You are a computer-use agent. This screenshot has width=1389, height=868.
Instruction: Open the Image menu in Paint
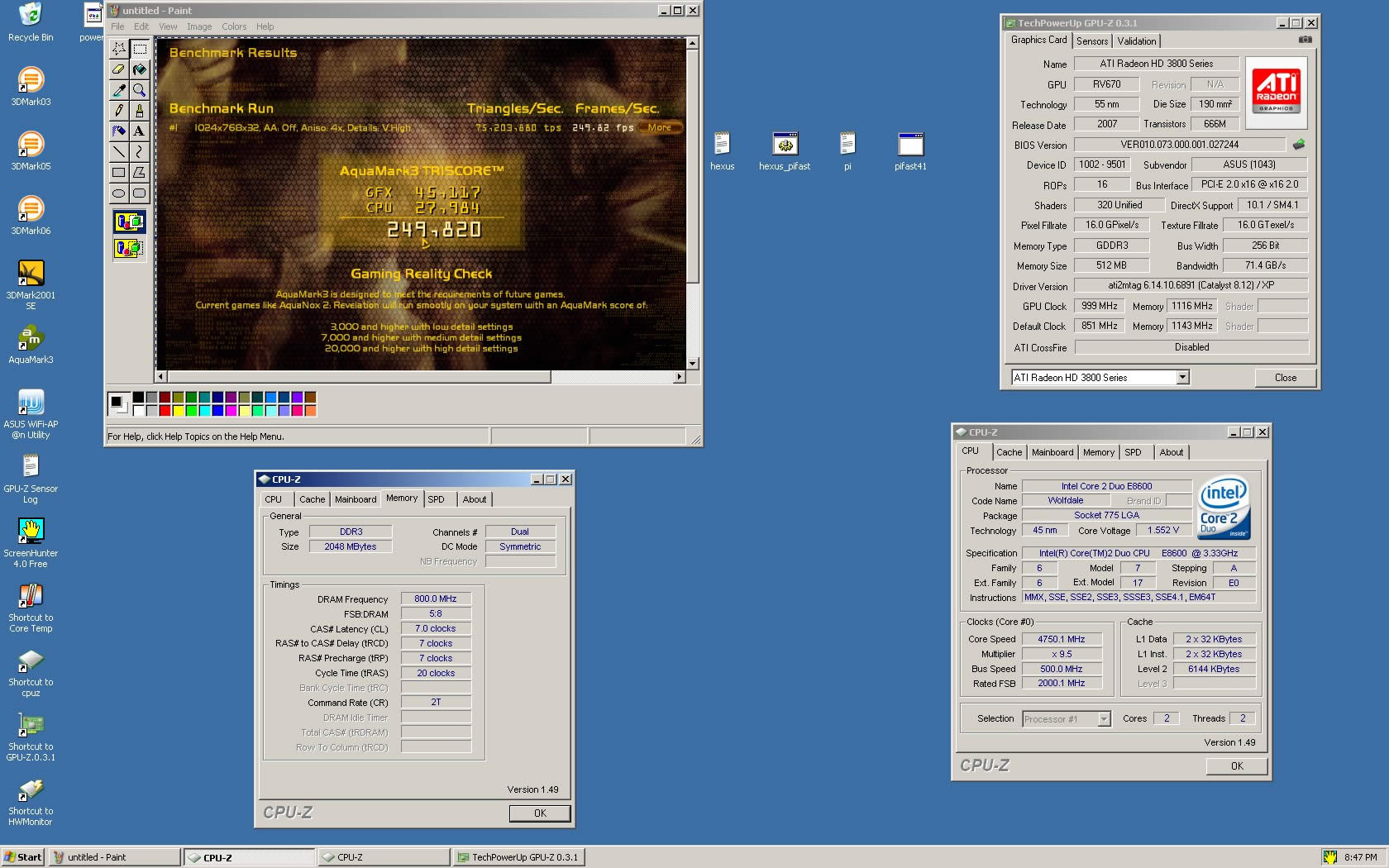(x=199, y=26)
